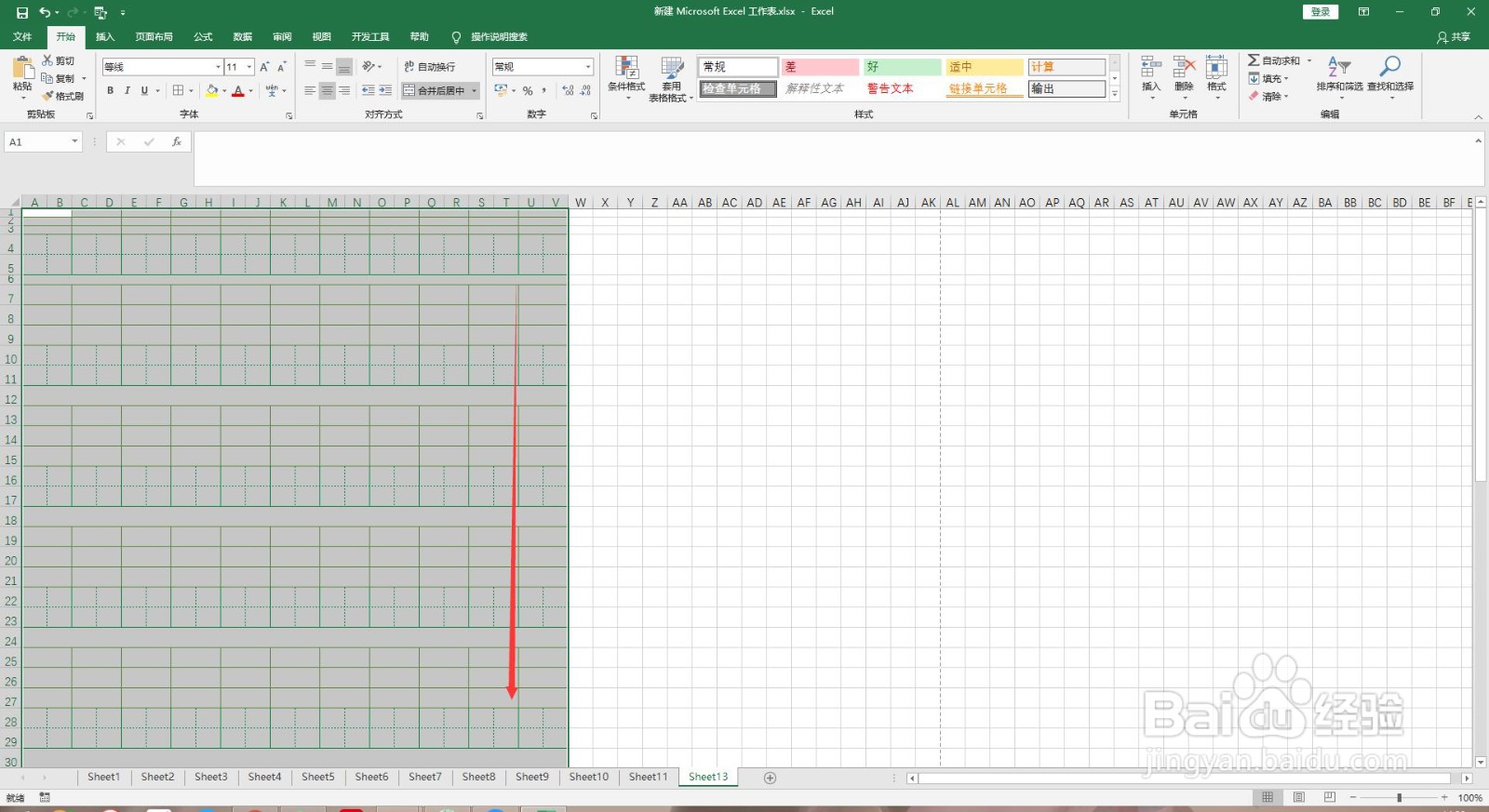
Task: Click the Delete cells (删除) icon
Action: pos(1184,67)
